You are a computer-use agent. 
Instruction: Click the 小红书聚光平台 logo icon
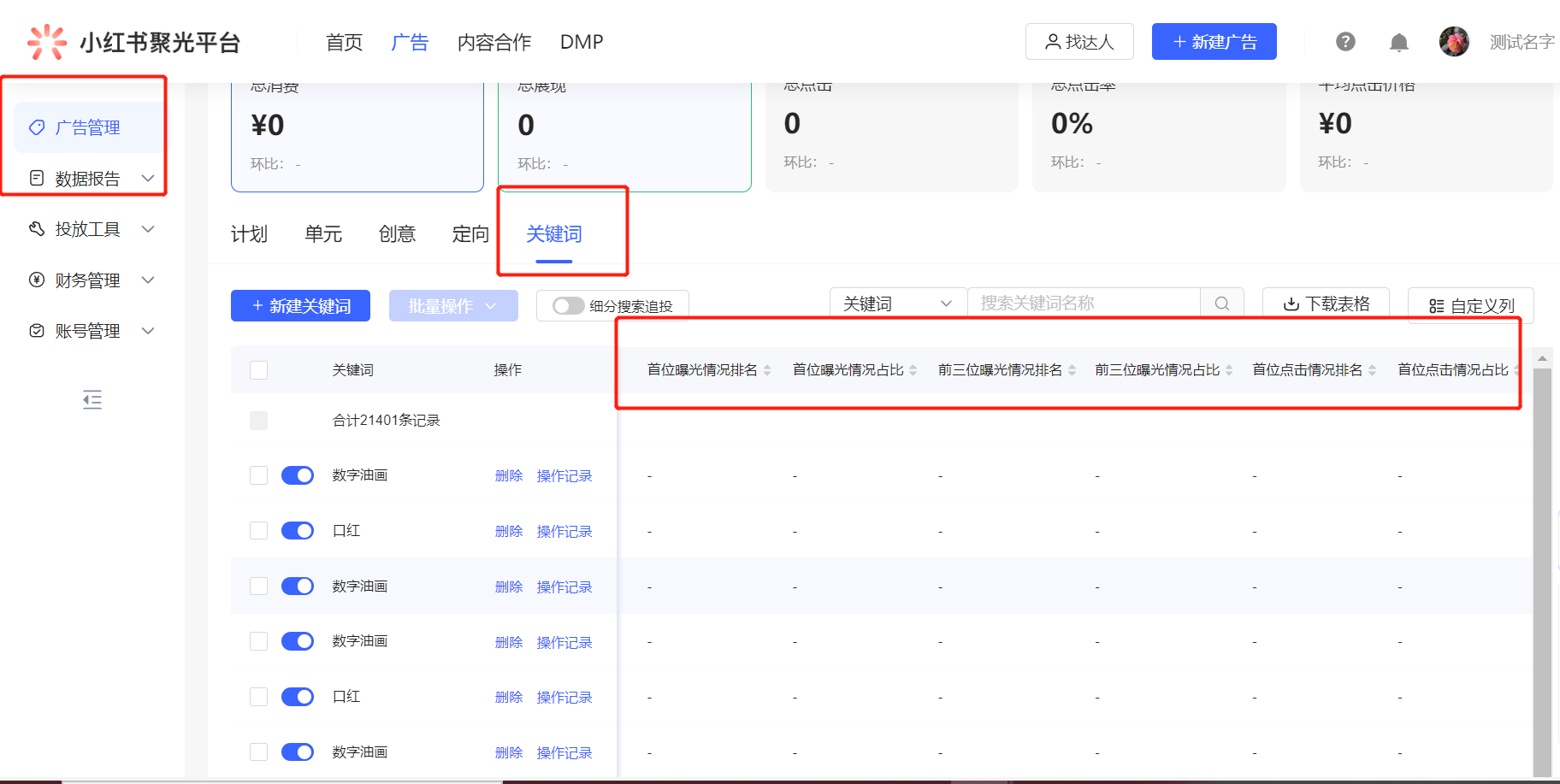coord(46,42)
